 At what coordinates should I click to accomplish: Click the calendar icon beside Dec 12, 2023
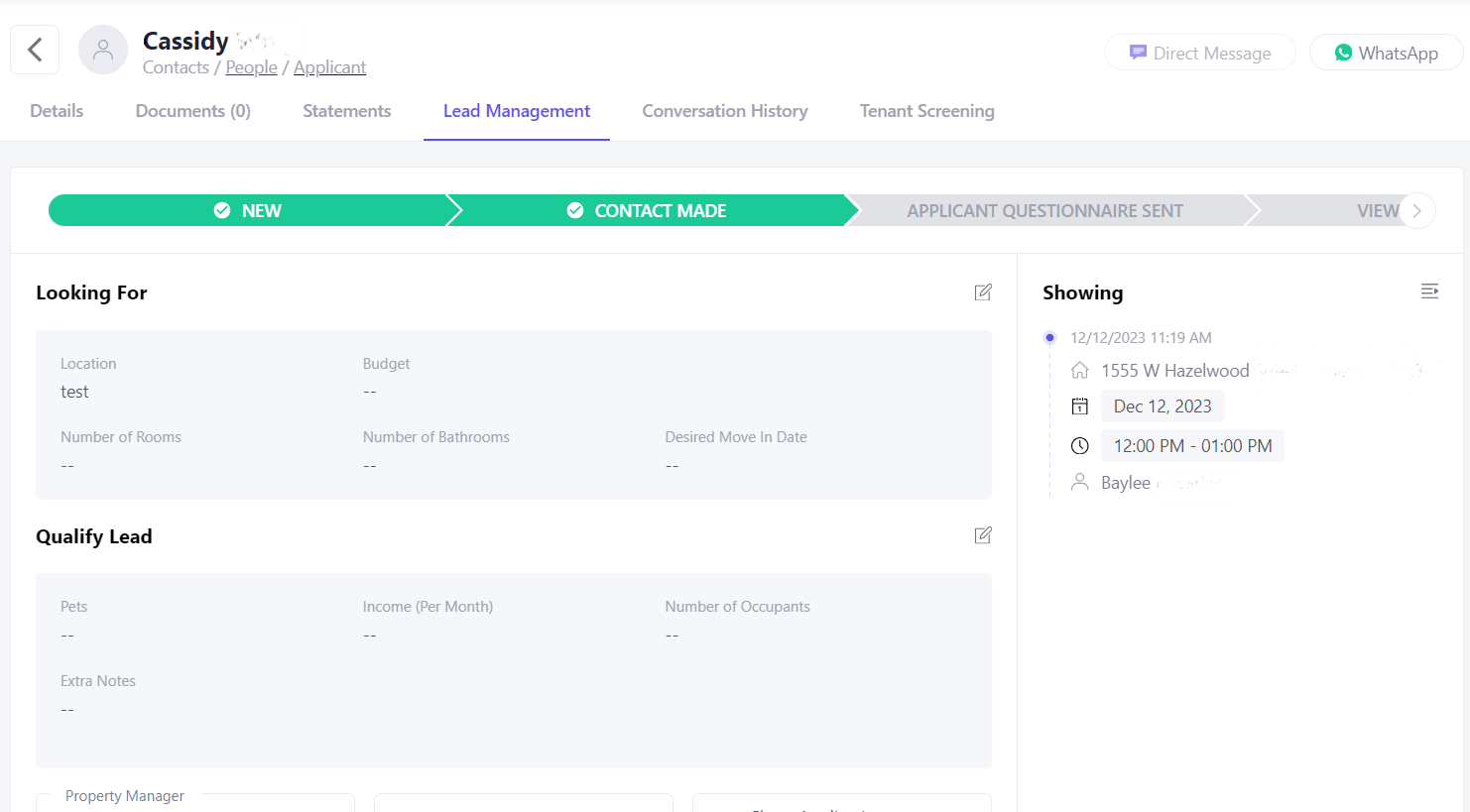coord(1080,406)
